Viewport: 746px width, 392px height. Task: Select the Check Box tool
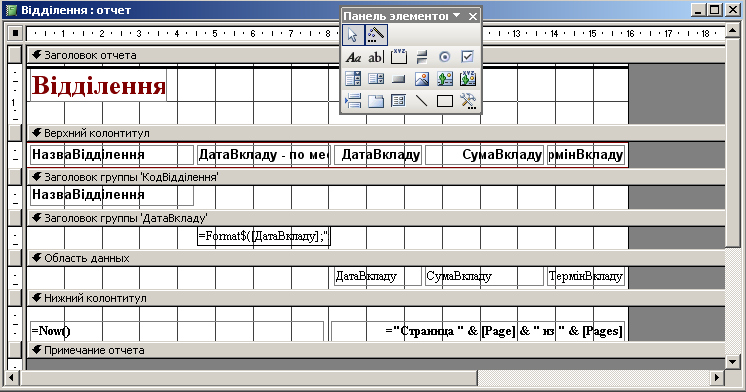[x=467, y=57]
